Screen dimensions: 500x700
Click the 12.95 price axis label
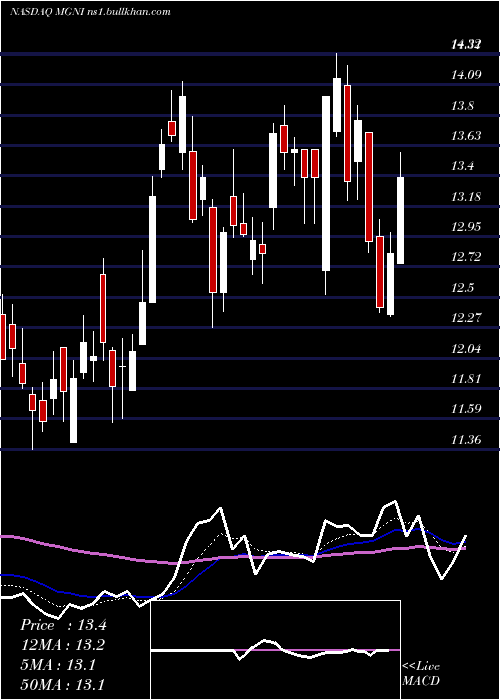click(466, 227)
